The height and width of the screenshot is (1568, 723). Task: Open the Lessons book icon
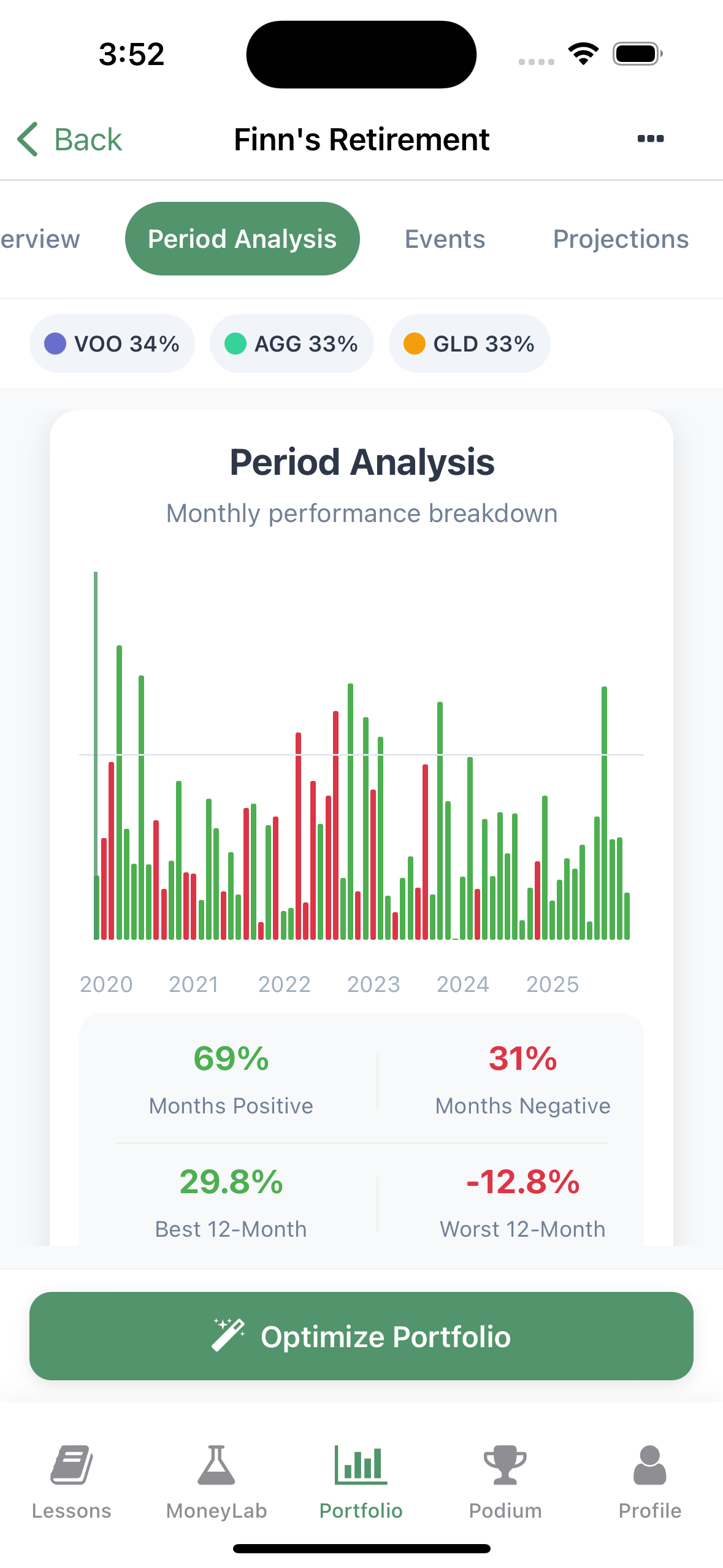point(72,1466)
